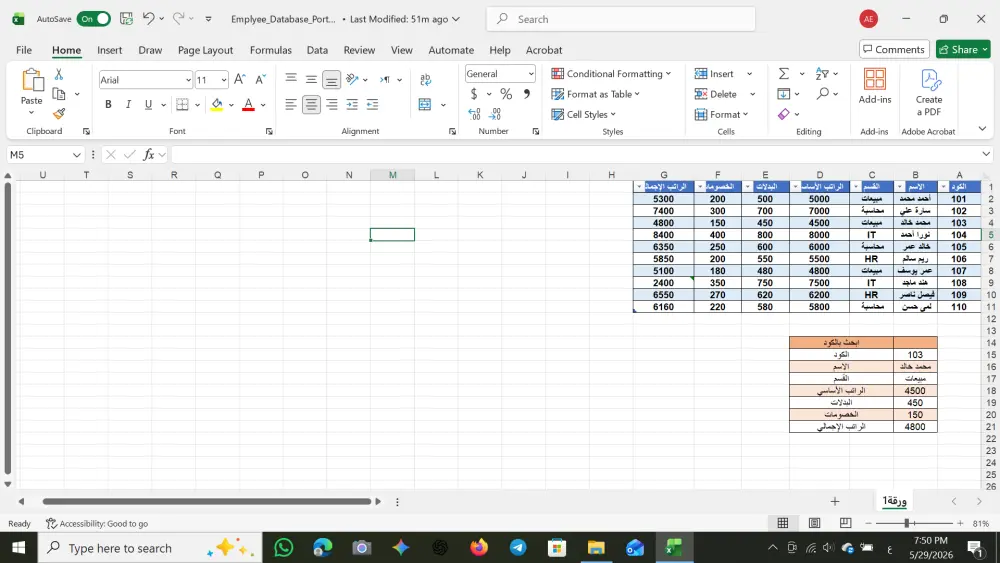Click the Delete cells button
Viewport: 1000px width, 563px height.
click(x=716, y=94)
